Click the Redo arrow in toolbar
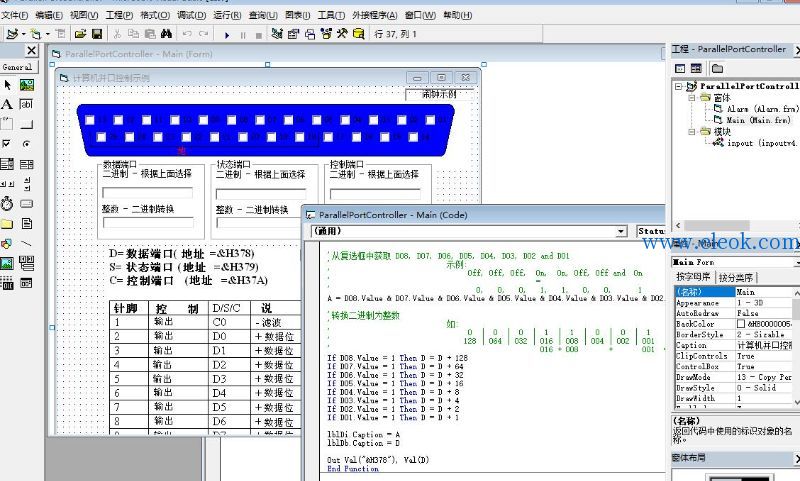Screen dimensions: 800x481 [x=204, y=34]
